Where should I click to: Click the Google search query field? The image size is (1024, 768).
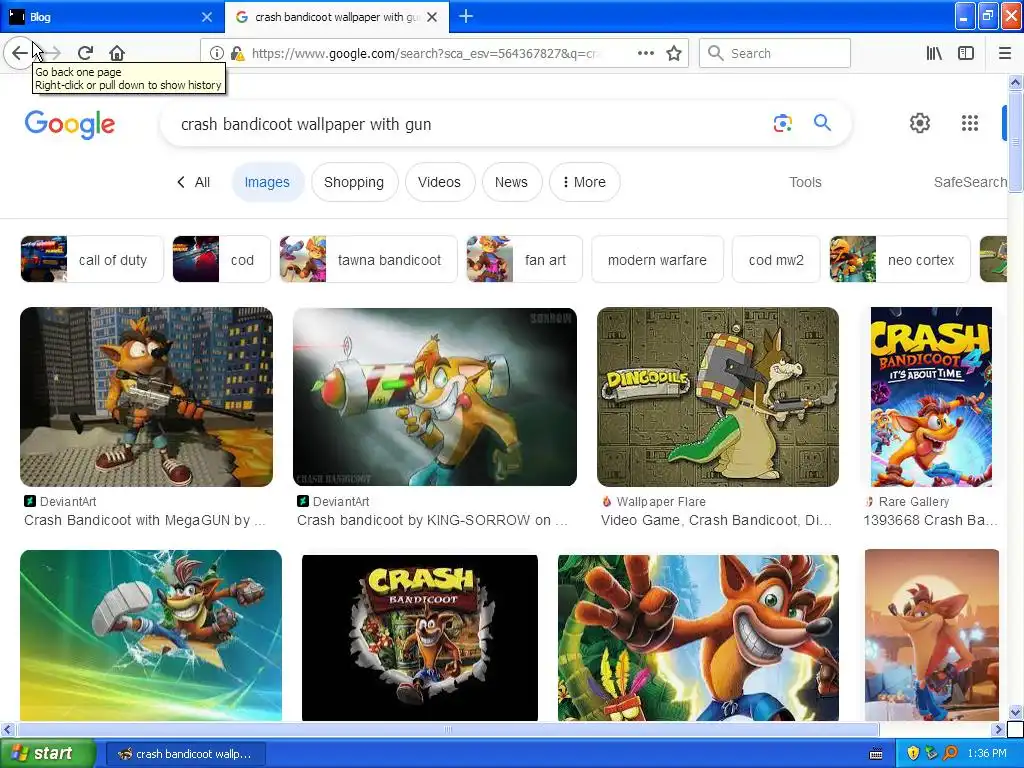(464, 124)
